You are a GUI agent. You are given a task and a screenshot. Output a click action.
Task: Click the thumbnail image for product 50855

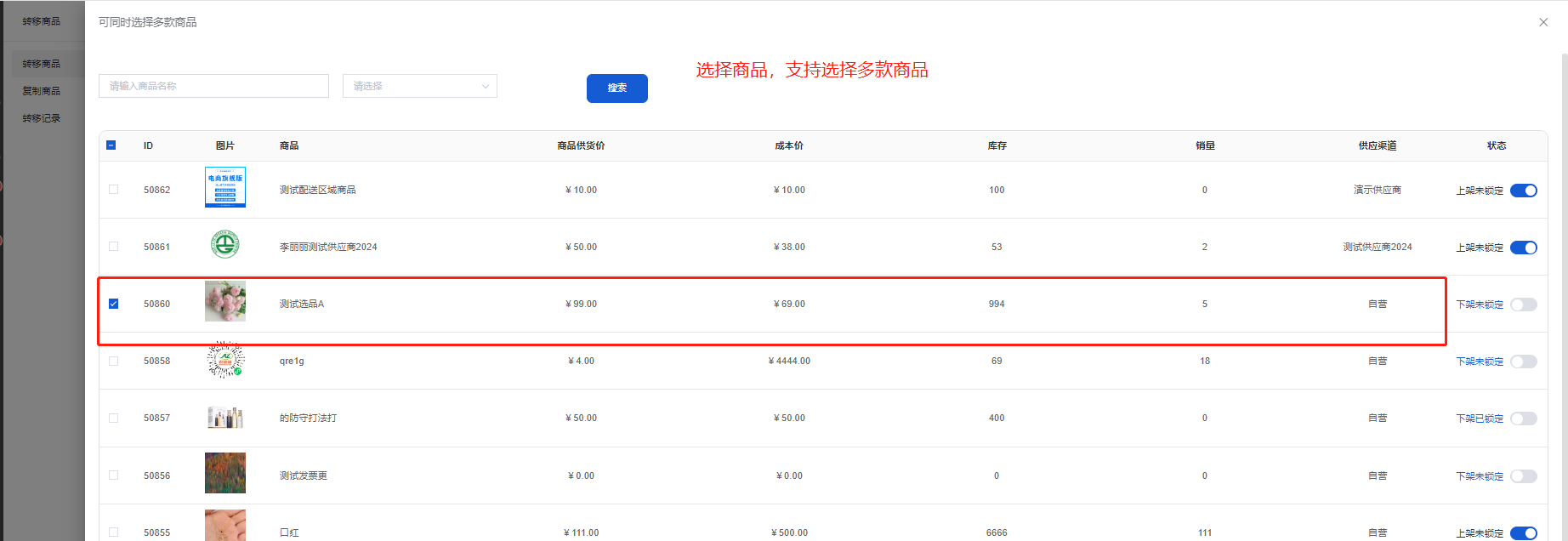coord(225,526)
